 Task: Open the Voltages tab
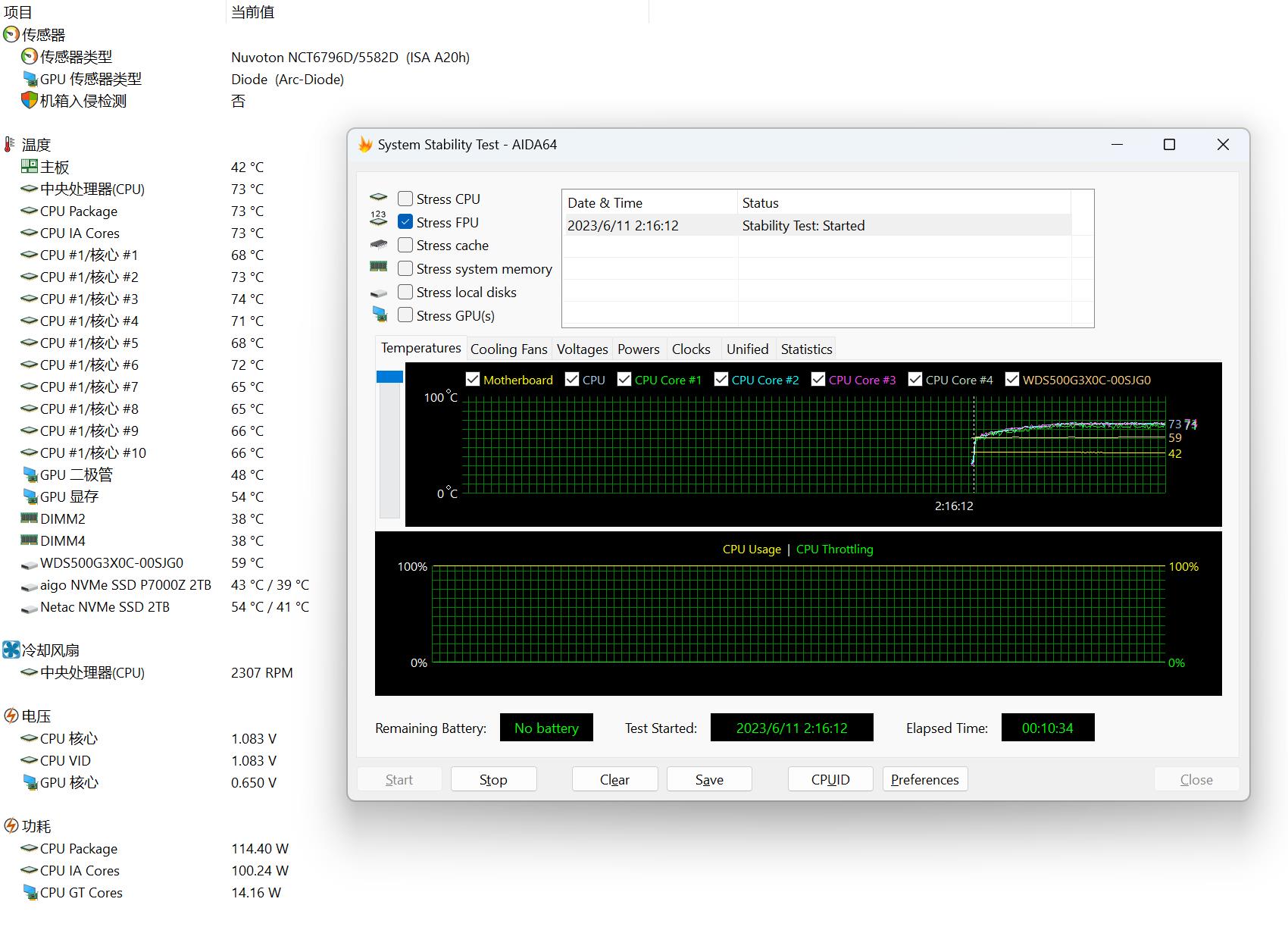pyautogui.click(x=582, y=349)
